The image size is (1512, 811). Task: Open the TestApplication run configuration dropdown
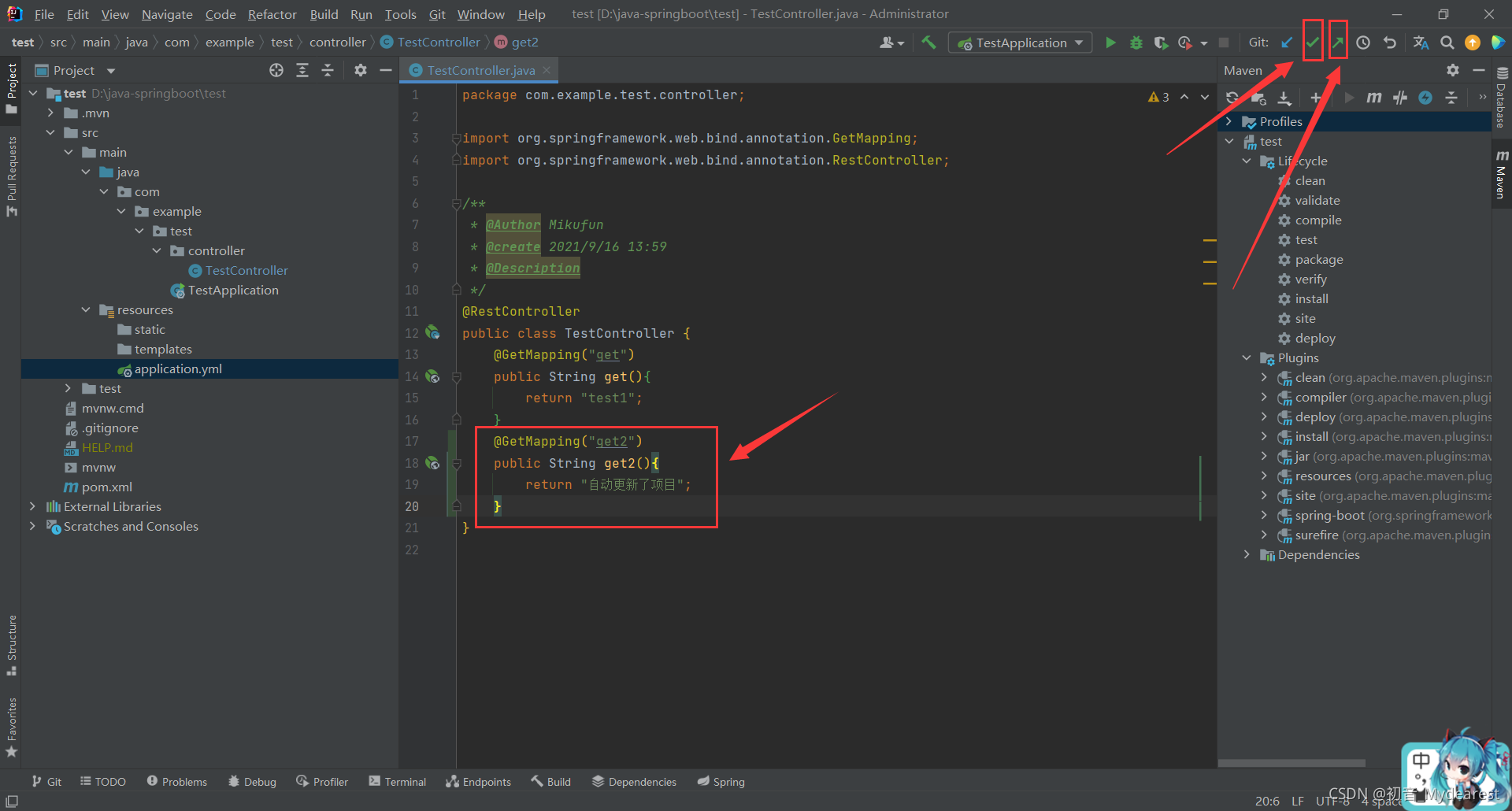pyautogui.click(x=1021, y=43)
